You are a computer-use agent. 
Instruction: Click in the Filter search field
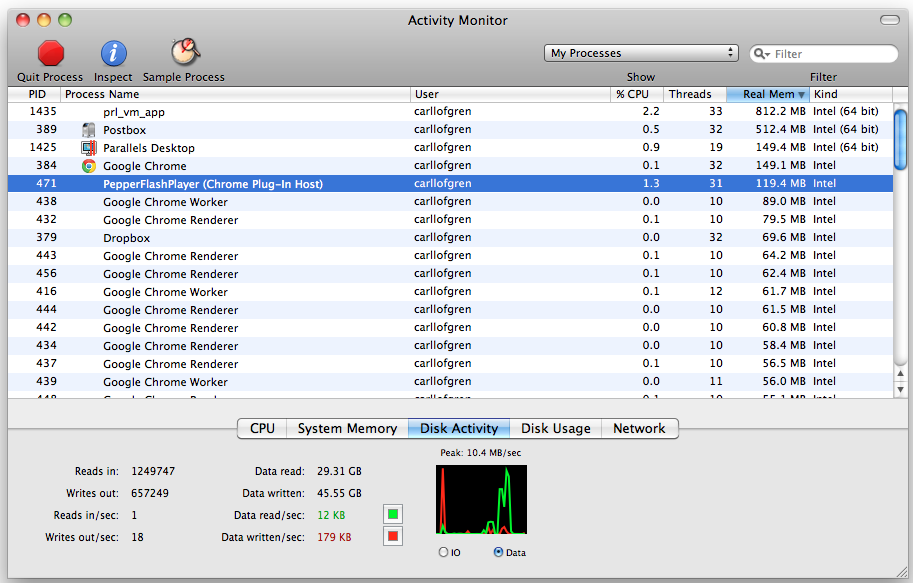(823, 54)
